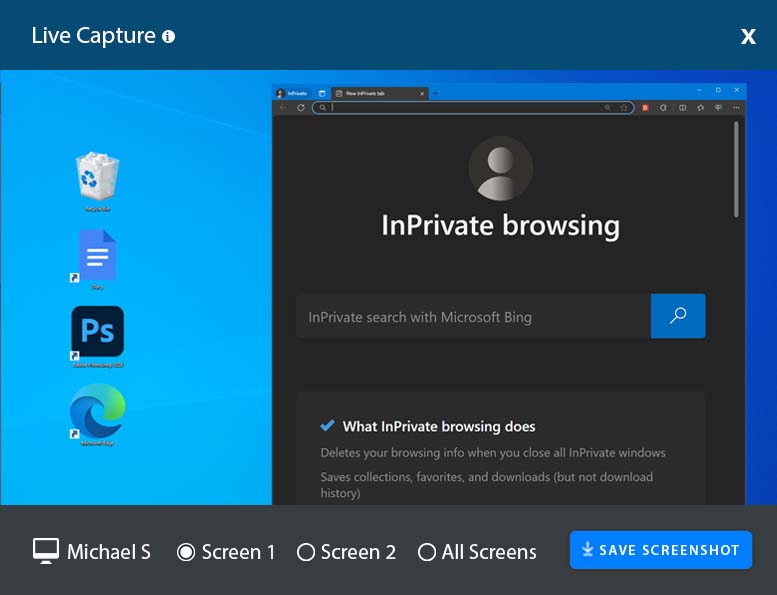
Task: Click the Live Capture info icon
Action: tap(168, 37)
